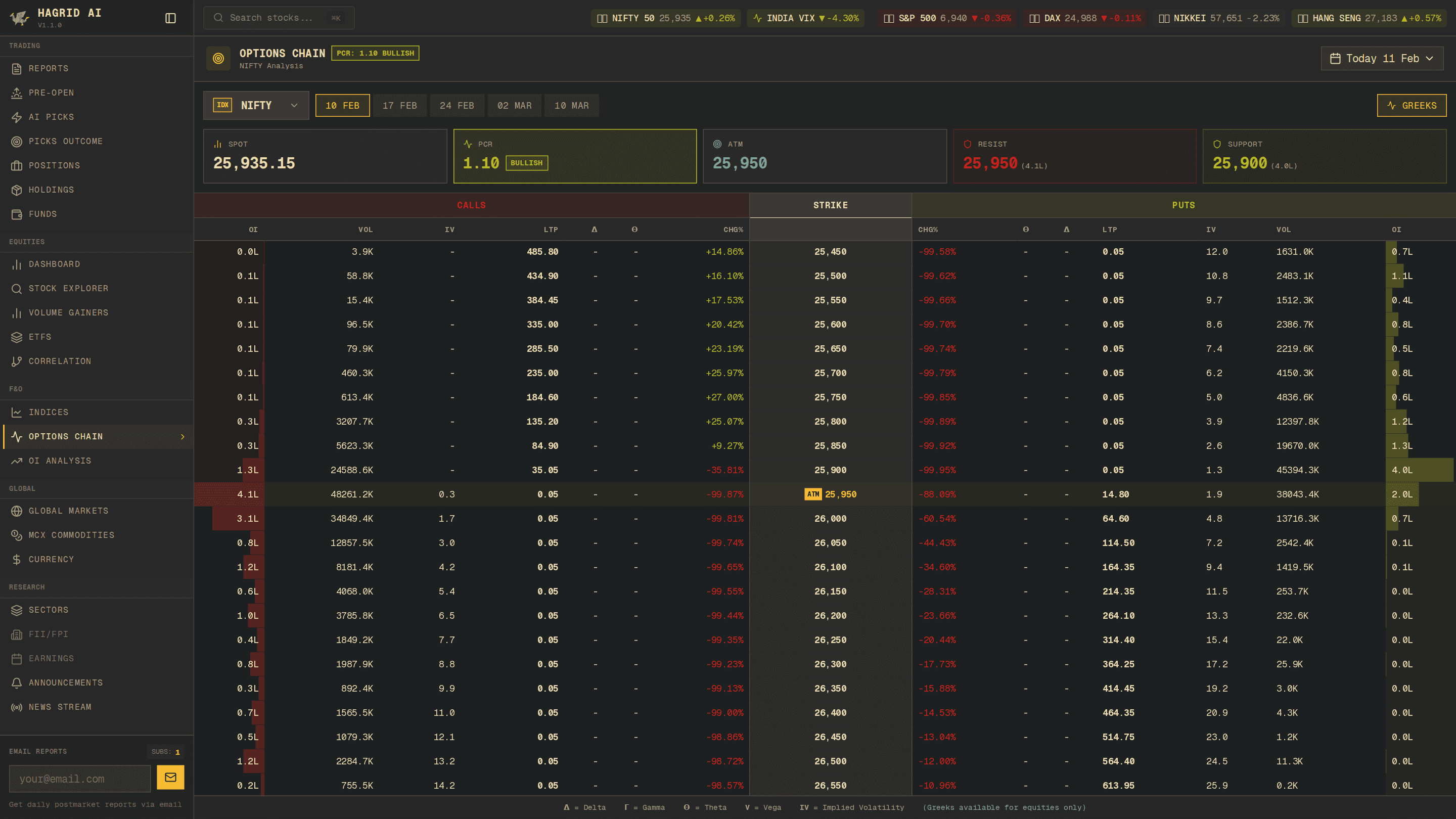Toggle the Greeks display button
The width and height of the screenshot is (1456, 819).
point(1411,106)
